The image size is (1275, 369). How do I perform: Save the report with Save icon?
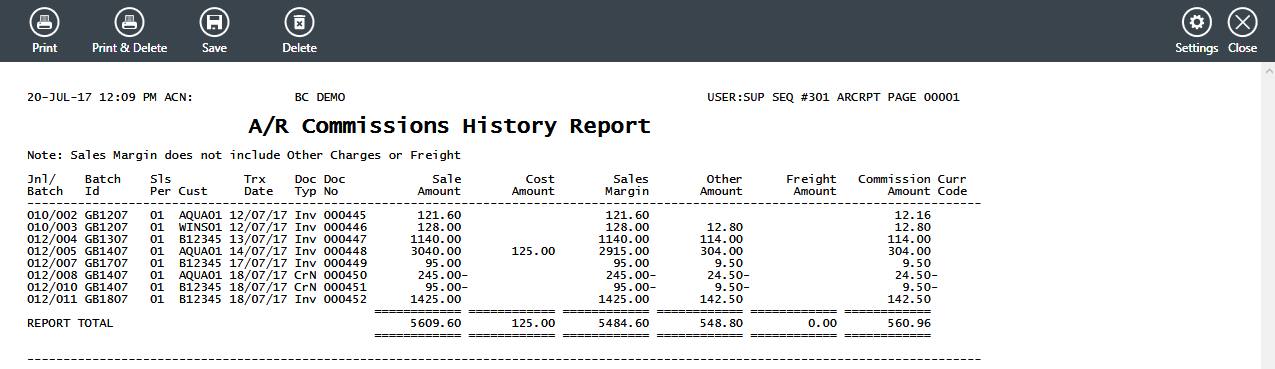pos(214,22)
